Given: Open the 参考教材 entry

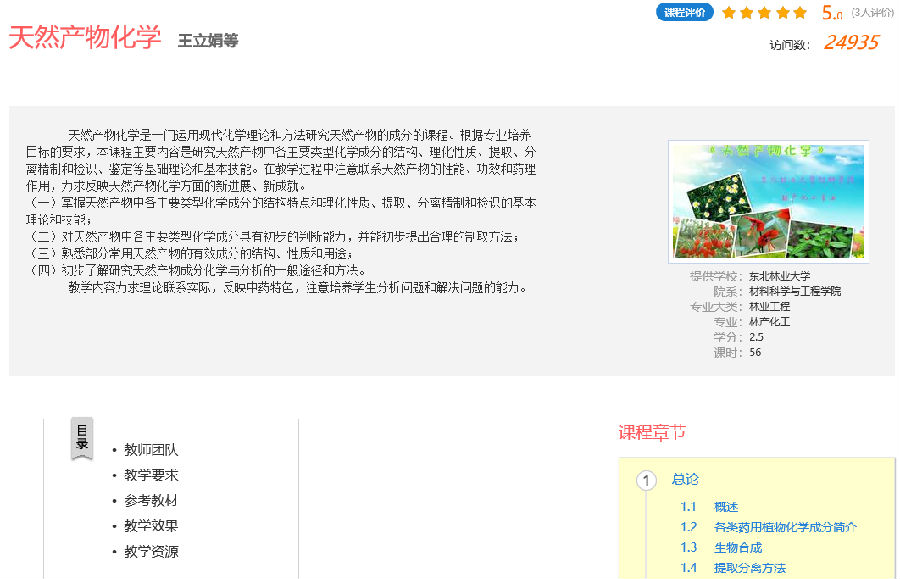Looking at the screenshot, I should pos(151,500).
